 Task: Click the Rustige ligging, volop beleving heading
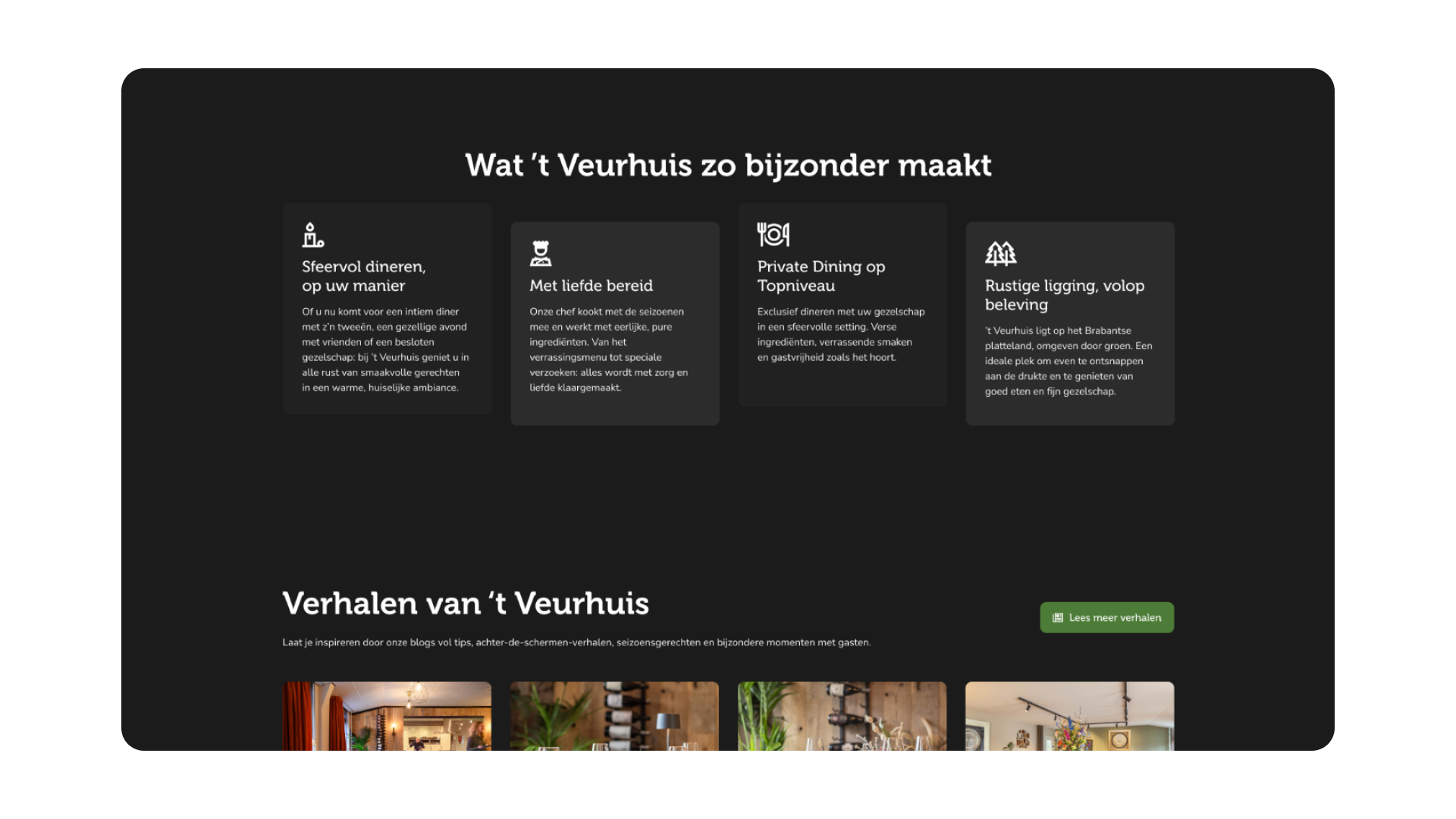click(x=1064, y=295)
